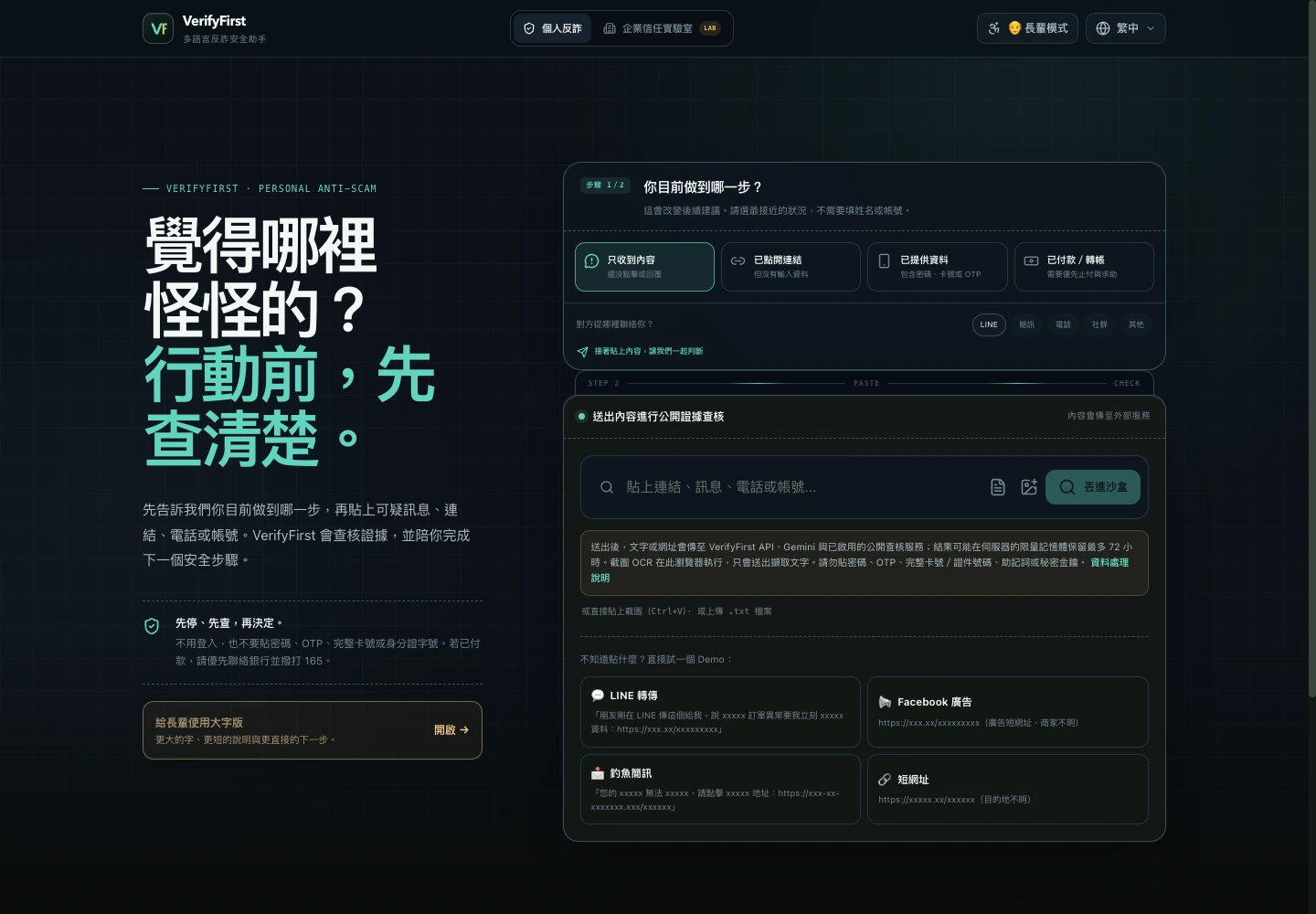Choose the 簡訊 contact channel chip

pyautogui.click(x=1026, y=324)
